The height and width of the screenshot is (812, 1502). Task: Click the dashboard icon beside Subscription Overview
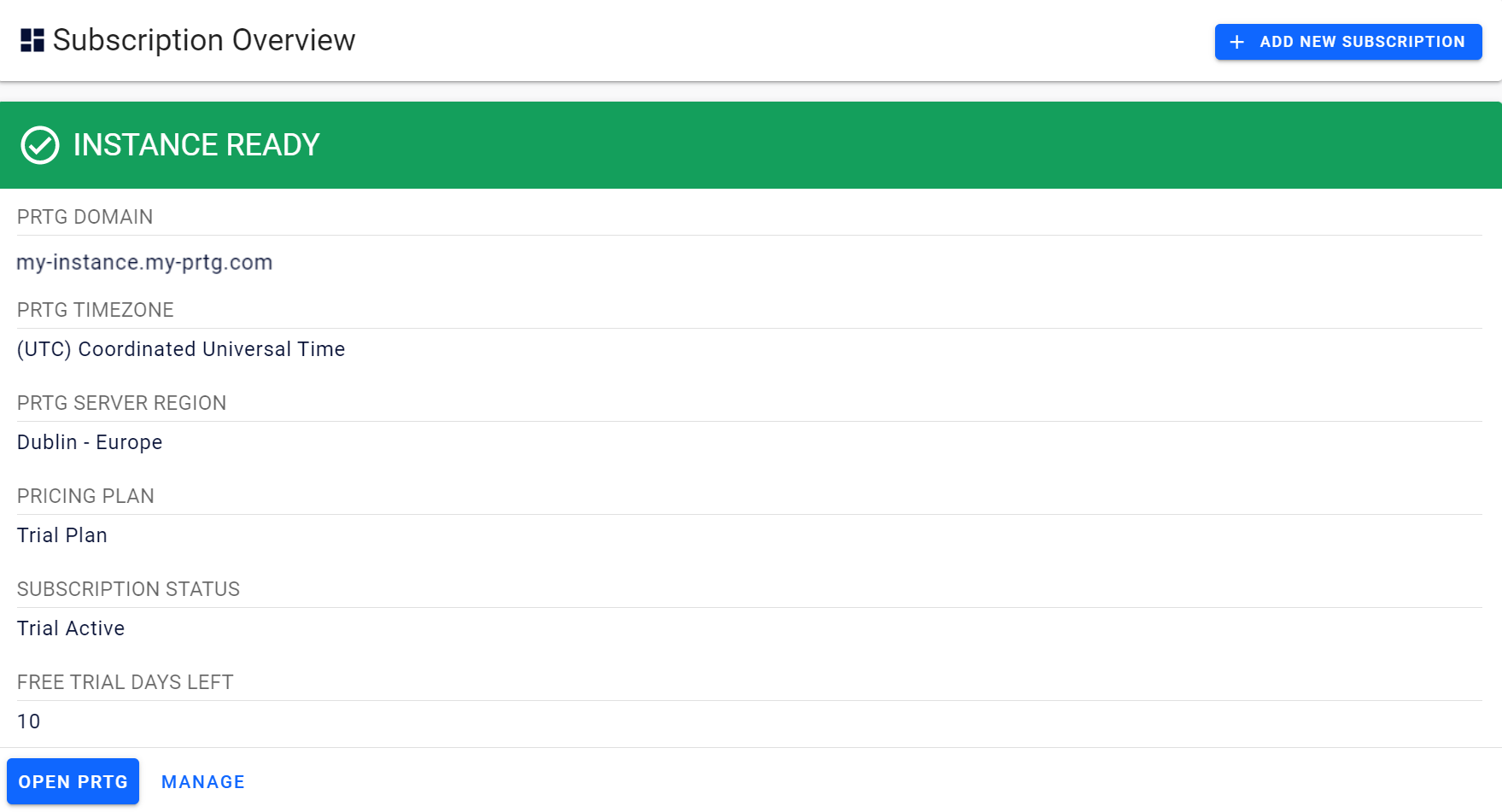(32, 40)
